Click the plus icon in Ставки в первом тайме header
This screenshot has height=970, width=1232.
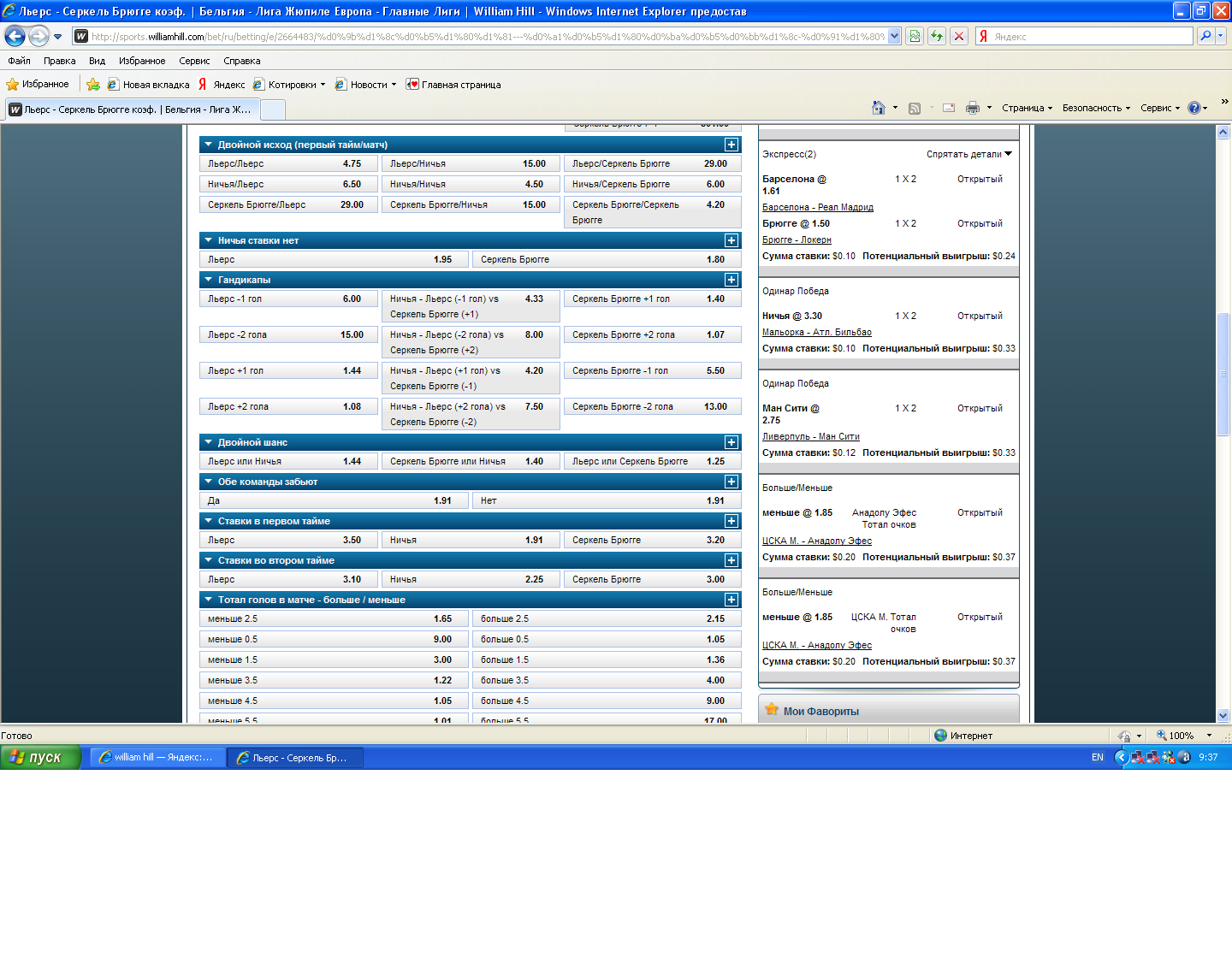click(x=731, y=521)
